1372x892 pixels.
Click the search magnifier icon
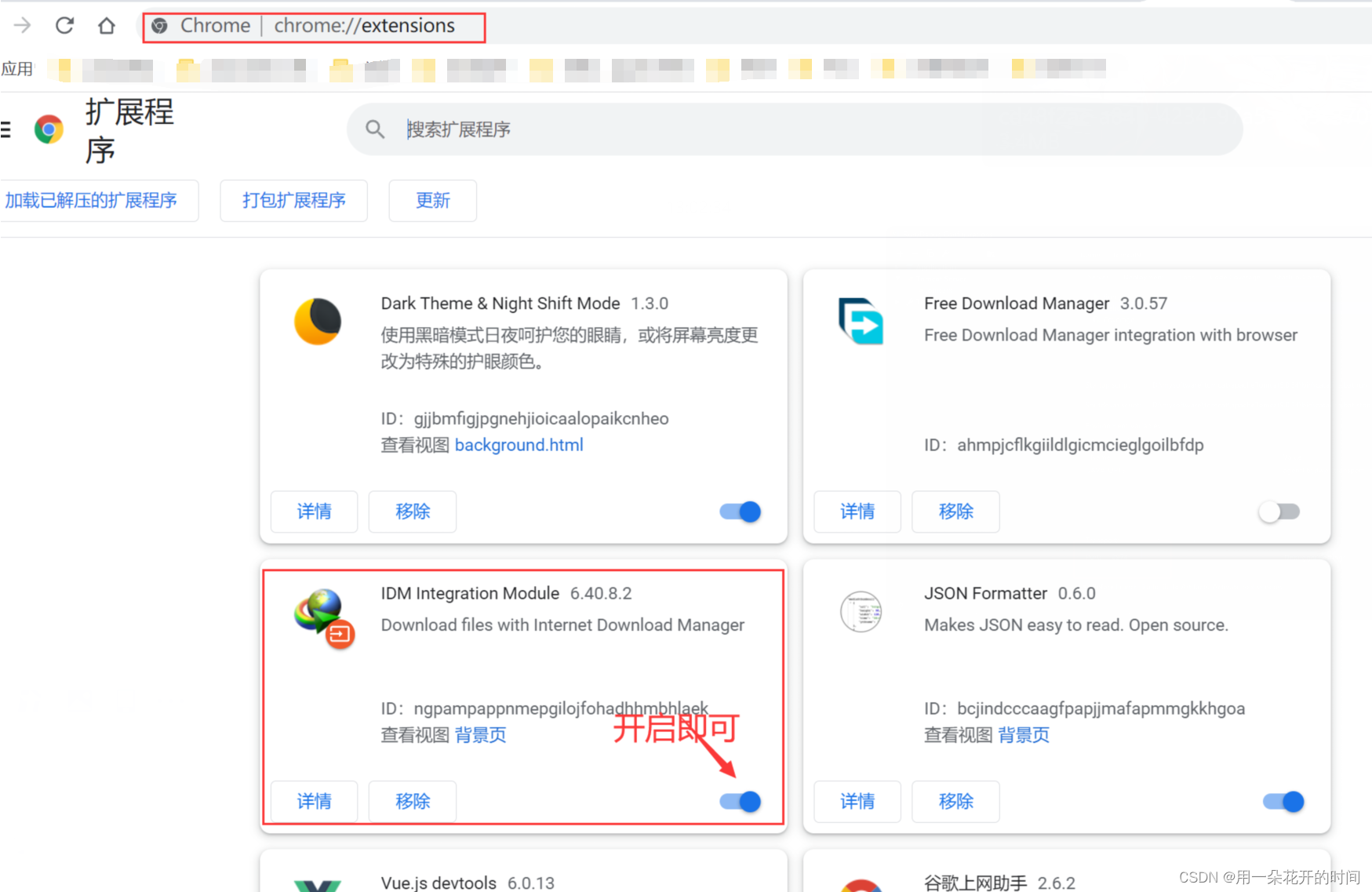click(375, 129)
